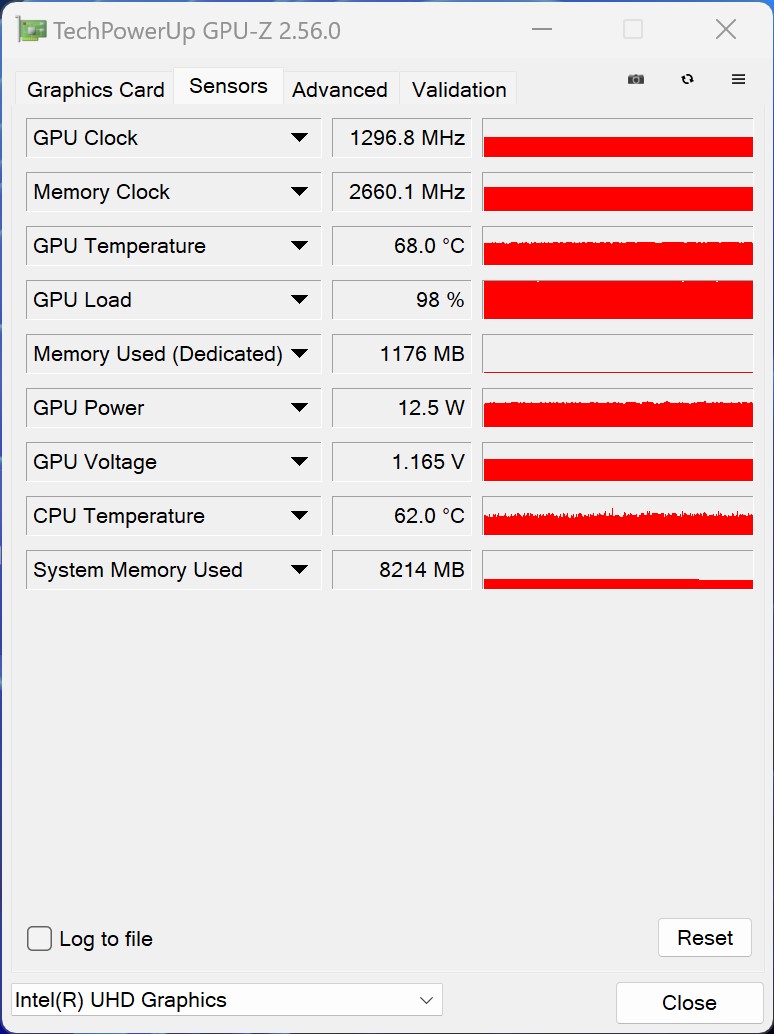
Task: Expand the GPU Clock sensor dropdown
Action: click(x=299, y=138)
